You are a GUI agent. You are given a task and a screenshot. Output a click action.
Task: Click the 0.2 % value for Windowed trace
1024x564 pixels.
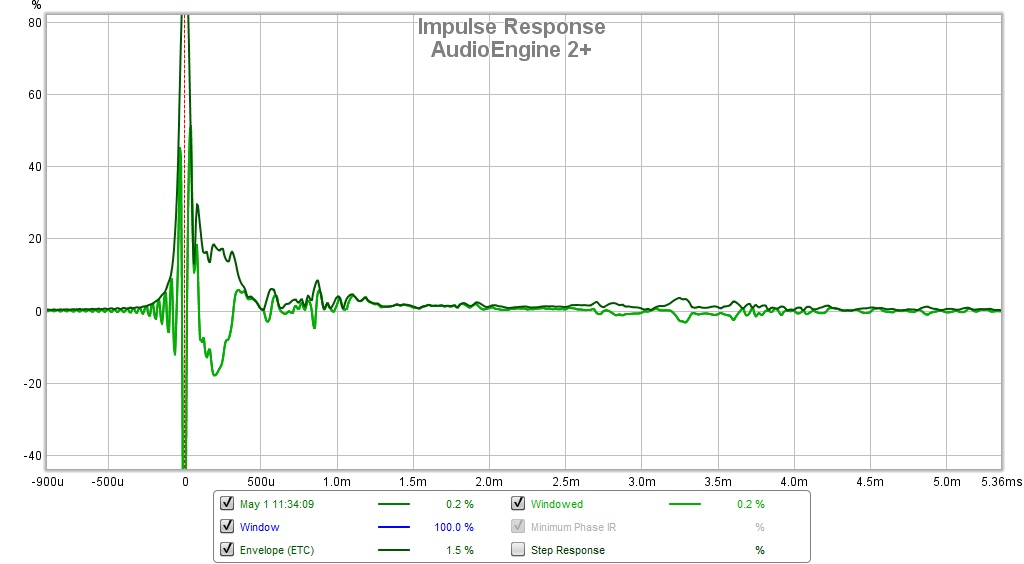750,504
